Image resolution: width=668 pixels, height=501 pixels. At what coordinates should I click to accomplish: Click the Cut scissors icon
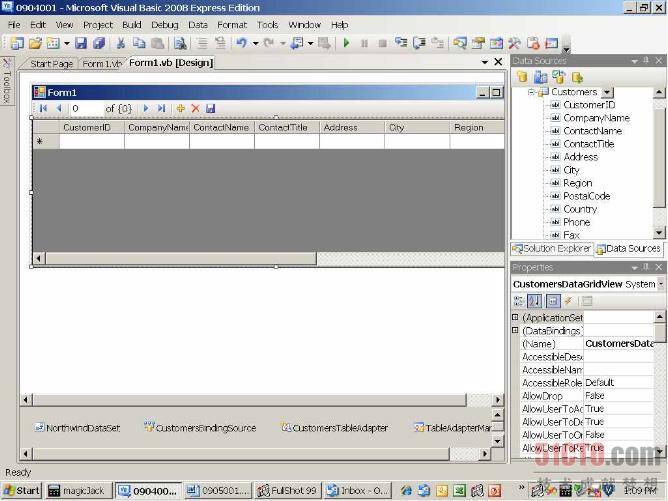click(x=121, y=43)
